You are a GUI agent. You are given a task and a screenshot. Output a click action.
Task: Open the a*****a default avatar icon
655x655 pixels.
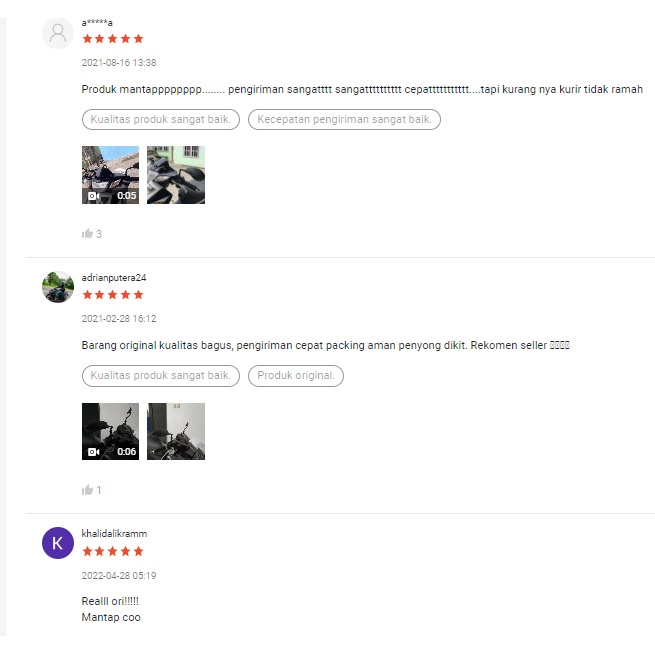(x=58, y=33)
